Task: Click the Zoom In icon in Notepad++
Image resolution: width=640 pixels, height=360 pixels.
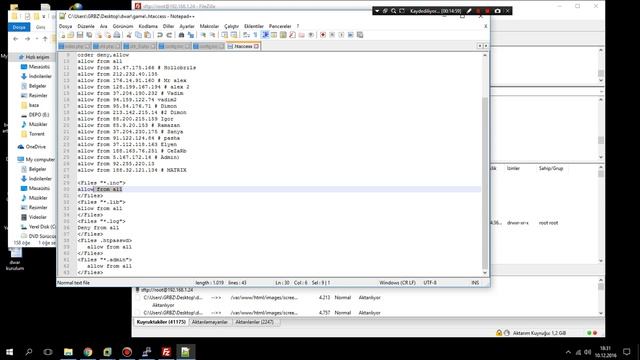Action: pos(203,35)
